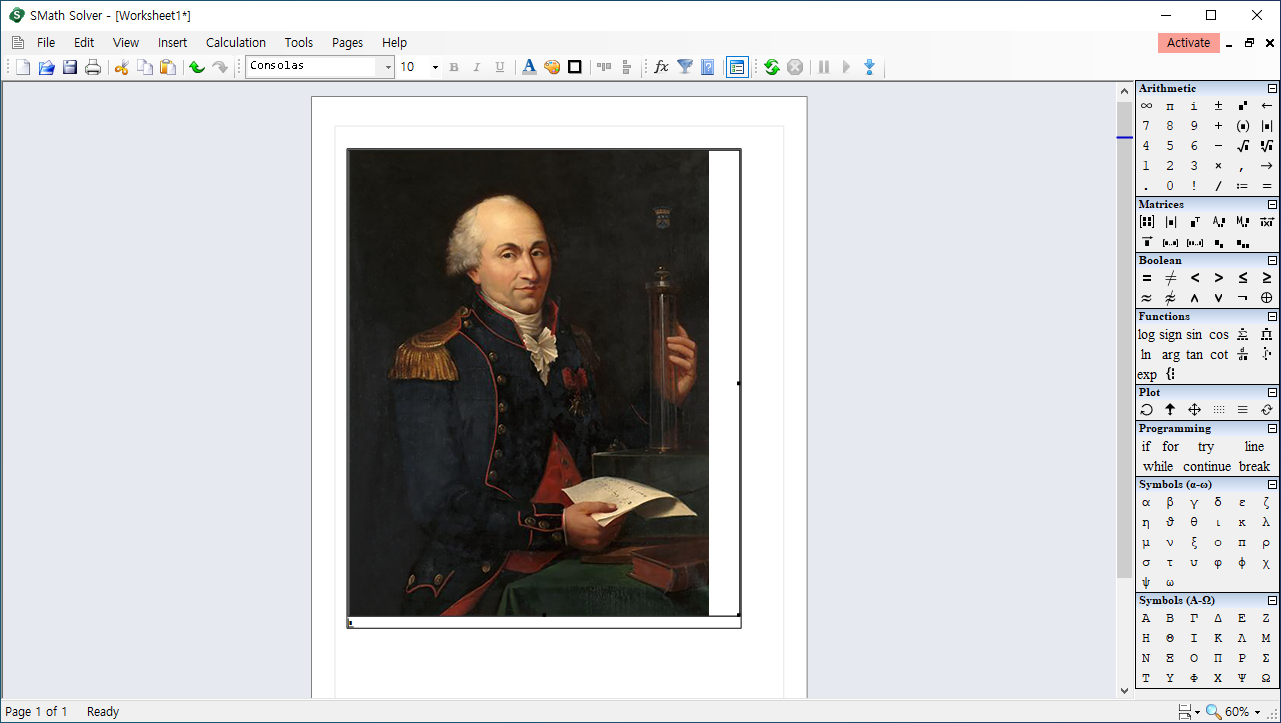Insert the infinity symbol
Screen dimensions: 1281x723
[1146, 106]
